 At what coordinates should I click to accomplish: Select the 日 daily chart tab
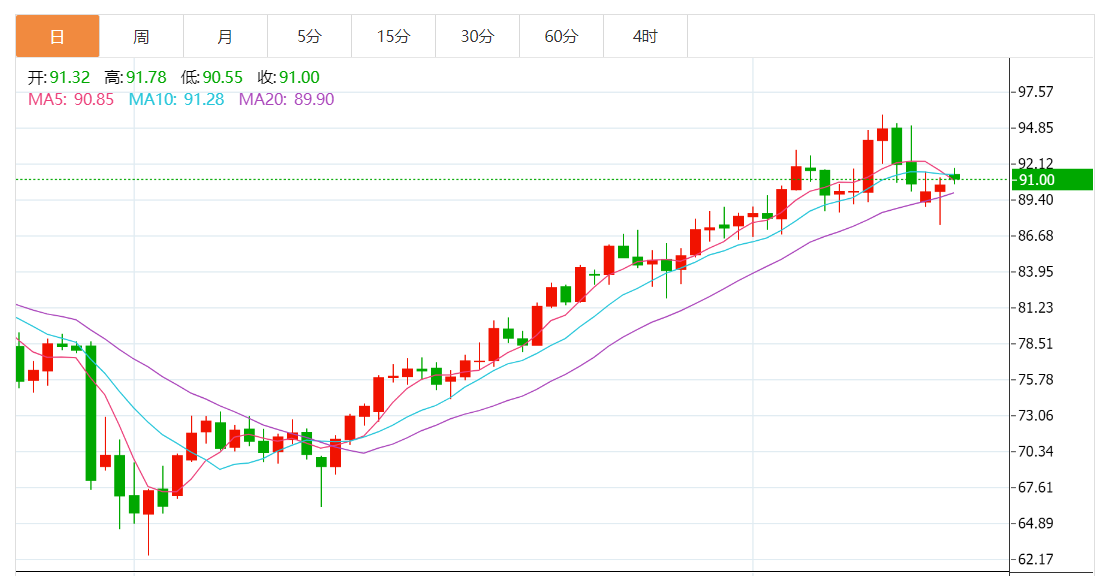tap(57, 37)
